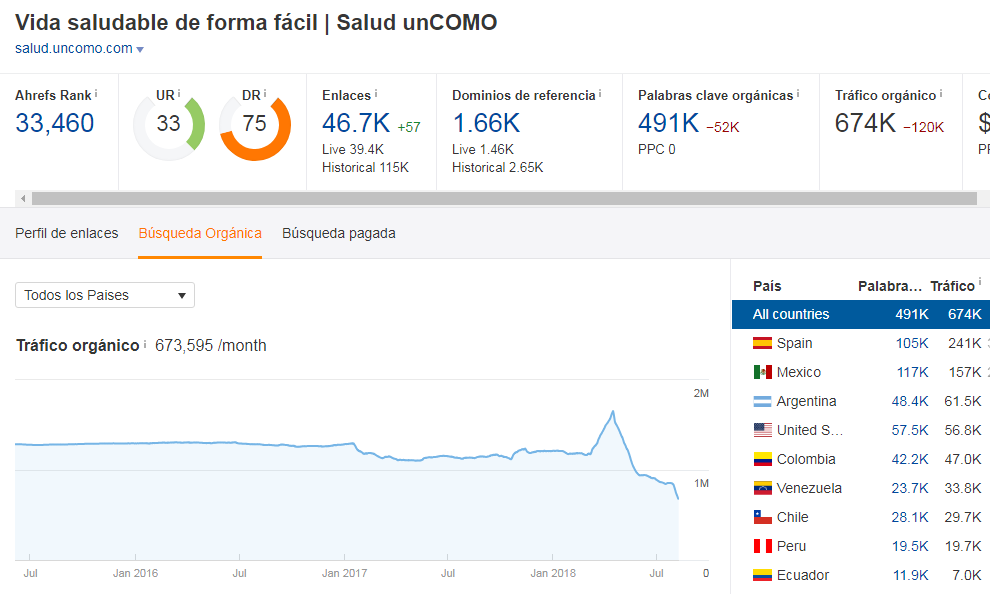Viewport: 990px width, 594px height.
Task: Click the Colombia flag icon
Action: click(x=762, y=459)
